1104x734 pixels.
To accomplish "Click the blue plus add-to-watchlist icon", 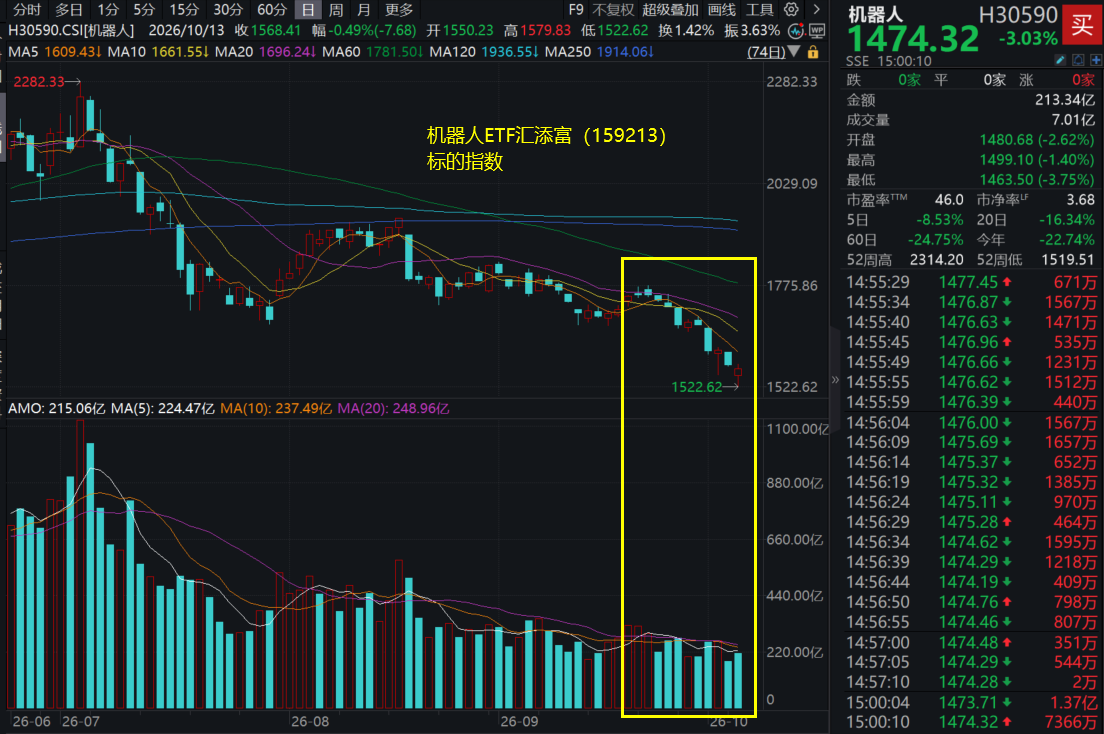I will pos(1096,61).
